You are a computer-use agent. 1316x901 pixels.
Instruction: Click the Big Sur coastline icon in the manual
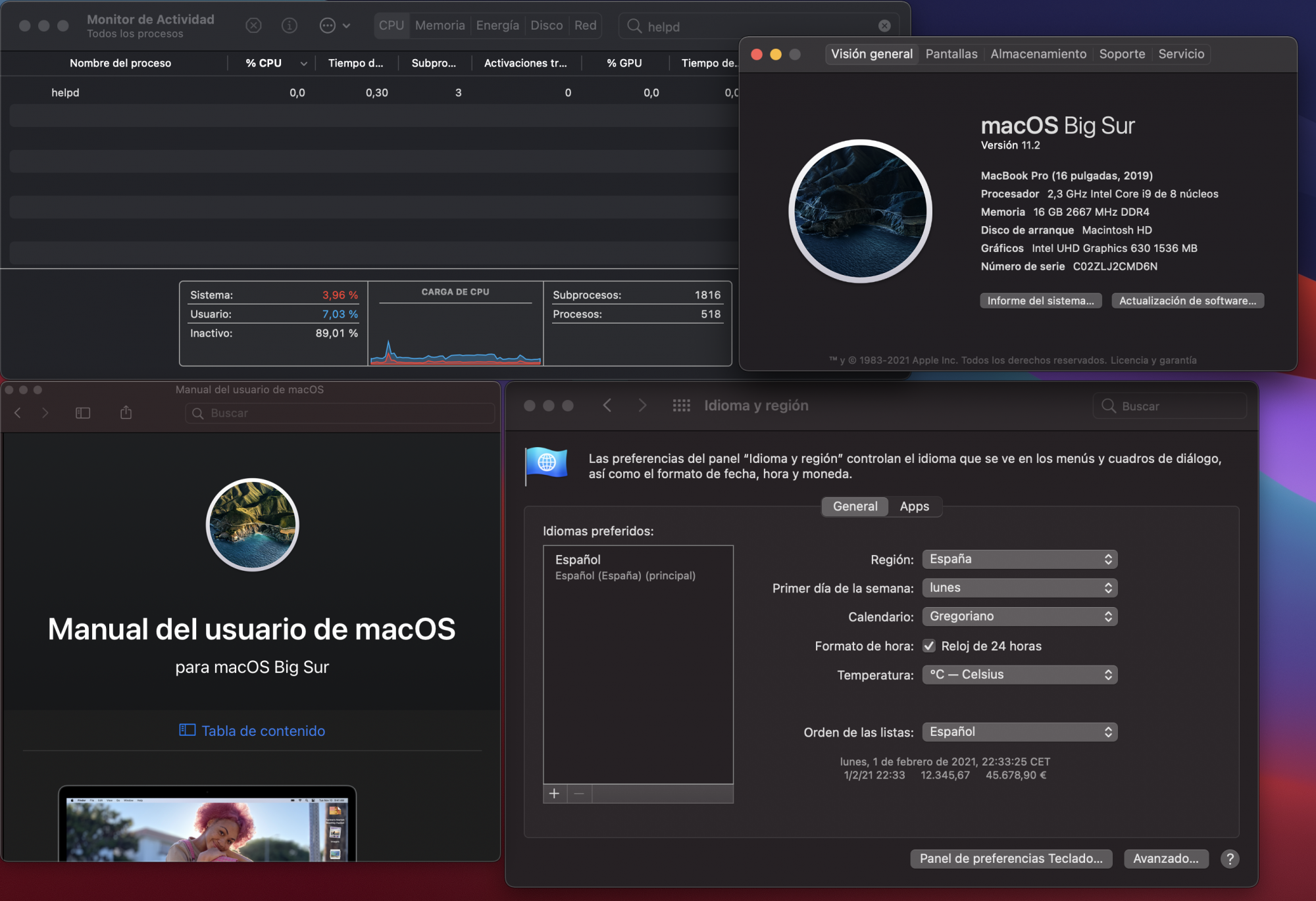(x=253, y=525)
